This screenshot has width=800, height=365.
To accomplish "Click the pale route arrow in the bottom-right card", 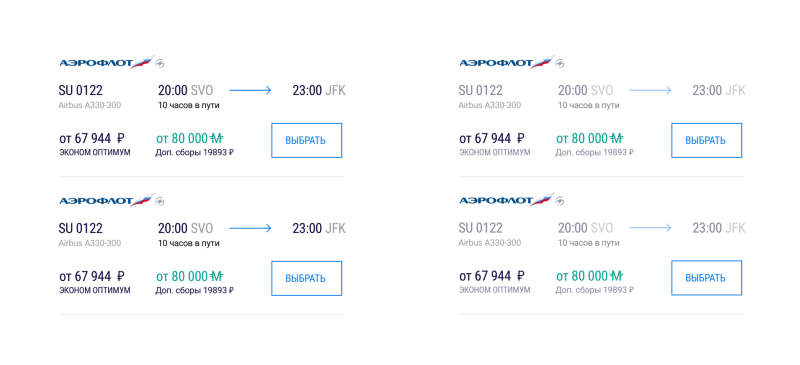I will point(651,229).
